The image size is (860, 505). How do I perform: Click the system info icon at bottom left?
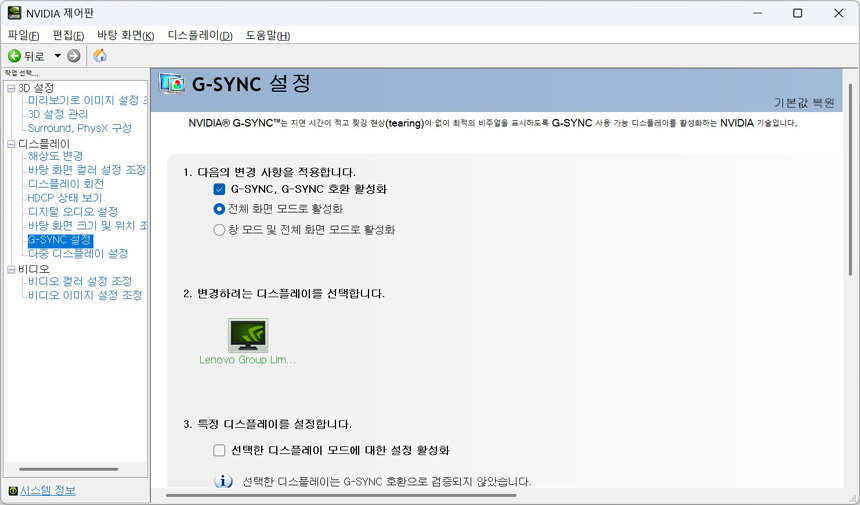pyautogui.click(x=12, y=491)
